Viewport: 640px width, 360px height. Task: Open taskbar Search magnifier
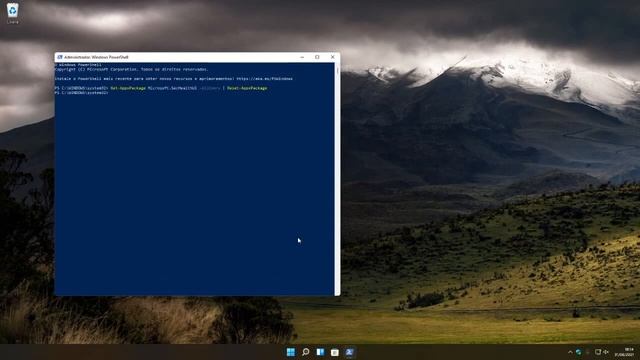click(x=305, y=352)
